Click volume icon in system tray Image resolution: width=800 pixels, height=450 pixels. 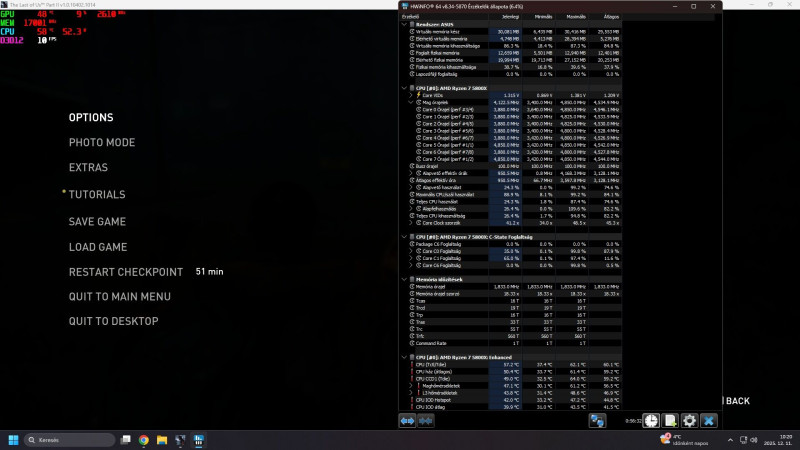tap(754, 440)
